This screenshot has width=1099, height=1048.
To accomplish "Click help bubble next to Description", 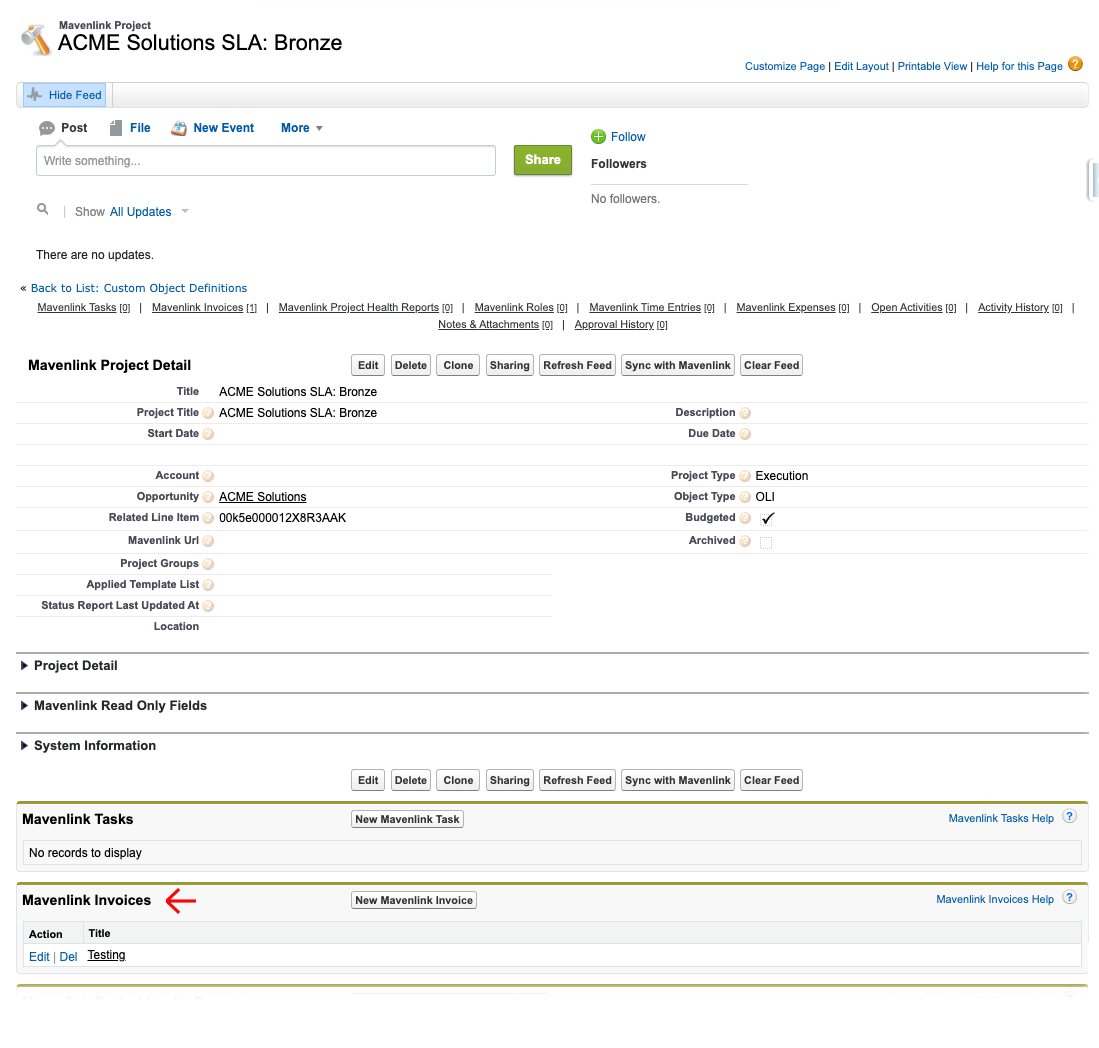I will pyautogui.click(x=745, y=414).
